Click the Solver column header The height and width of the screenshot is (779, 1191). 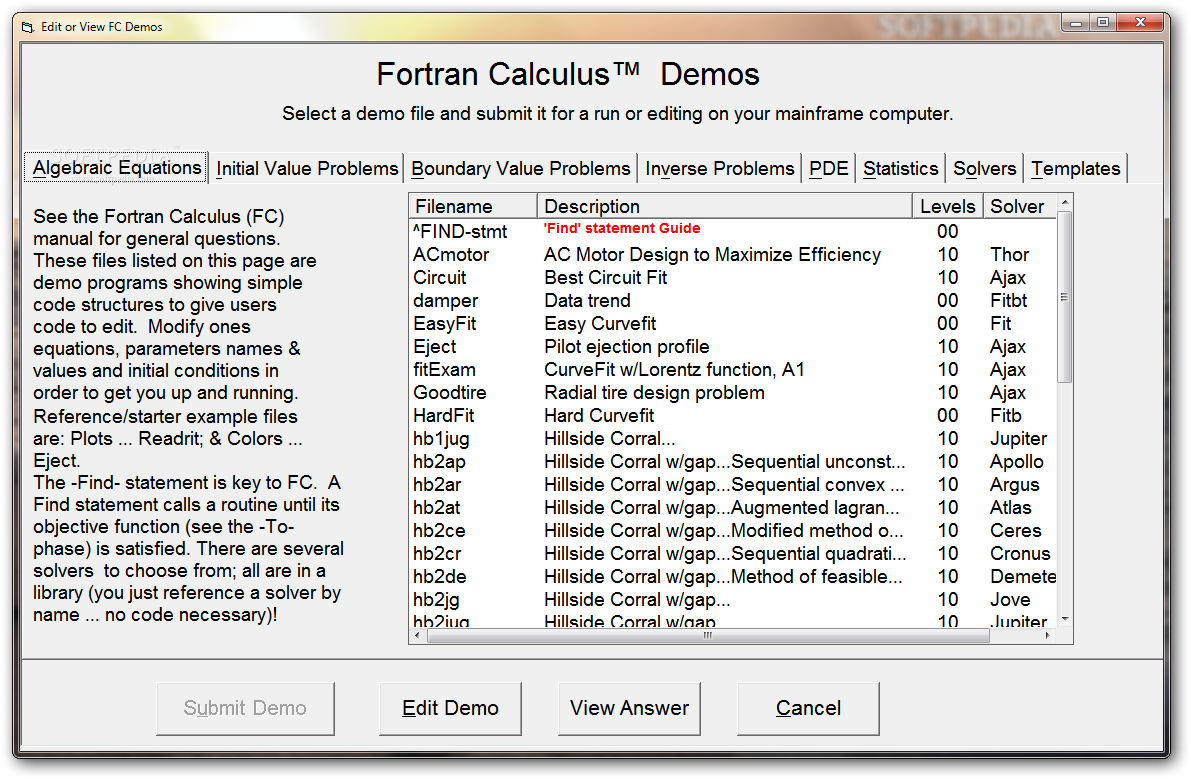[x=1019, y=207]
